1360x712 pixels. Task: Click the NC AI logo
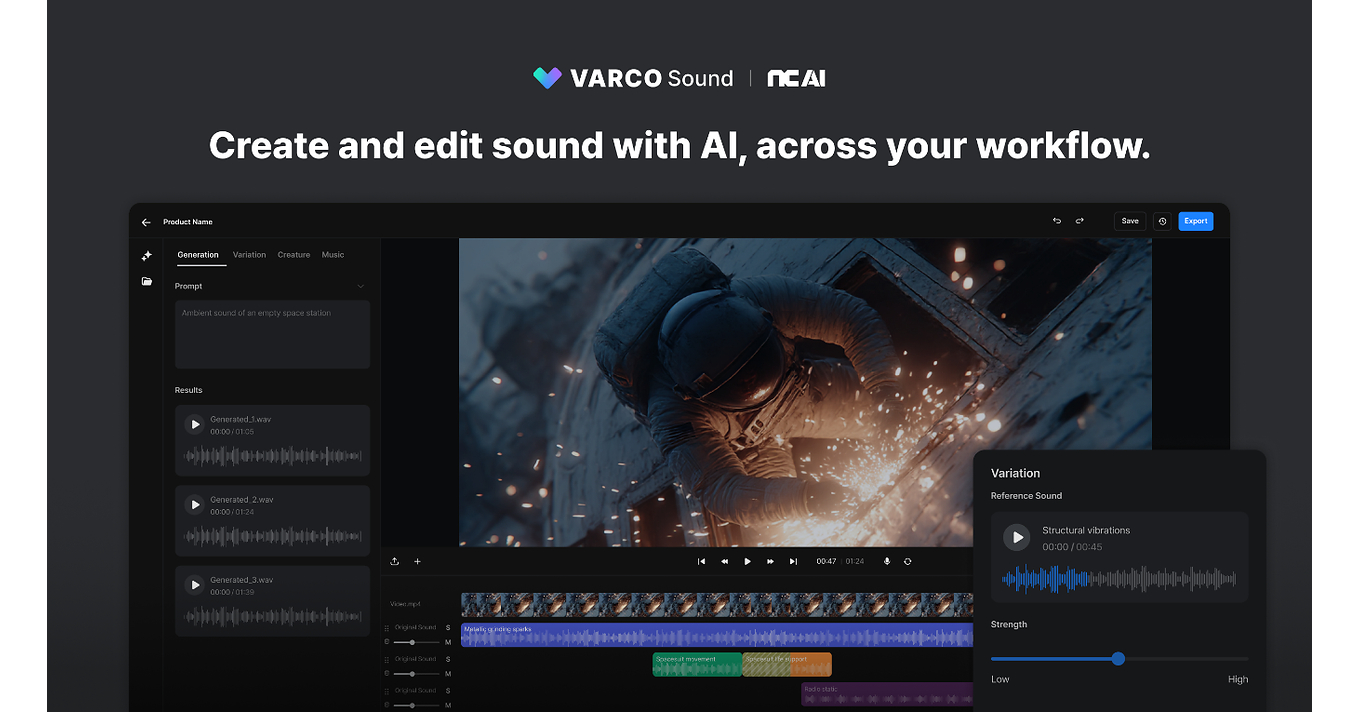pos(796,78)
